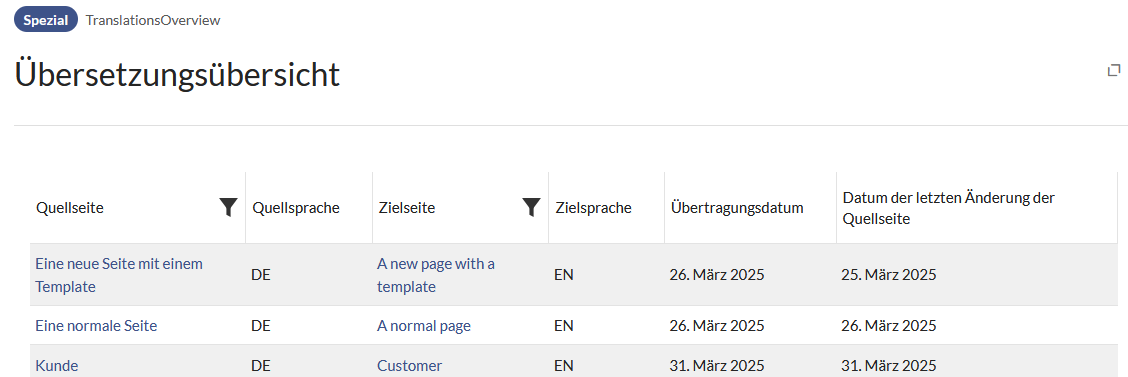Sort by Quellsprache column header
1128x377 pixels.
click(296, 208)
